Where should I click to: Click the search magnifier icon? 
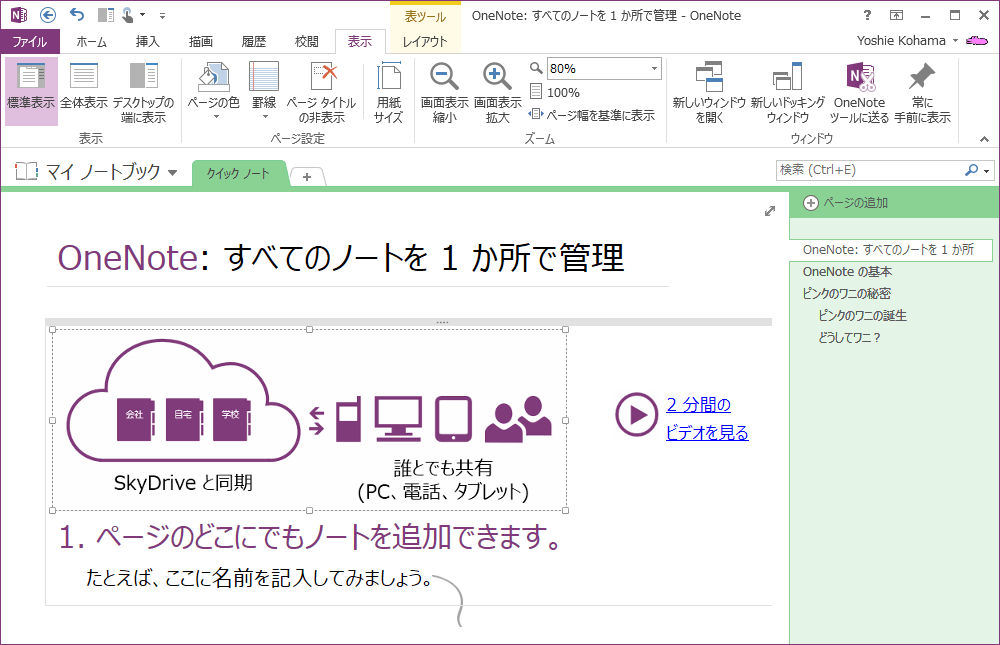point(971,170)
